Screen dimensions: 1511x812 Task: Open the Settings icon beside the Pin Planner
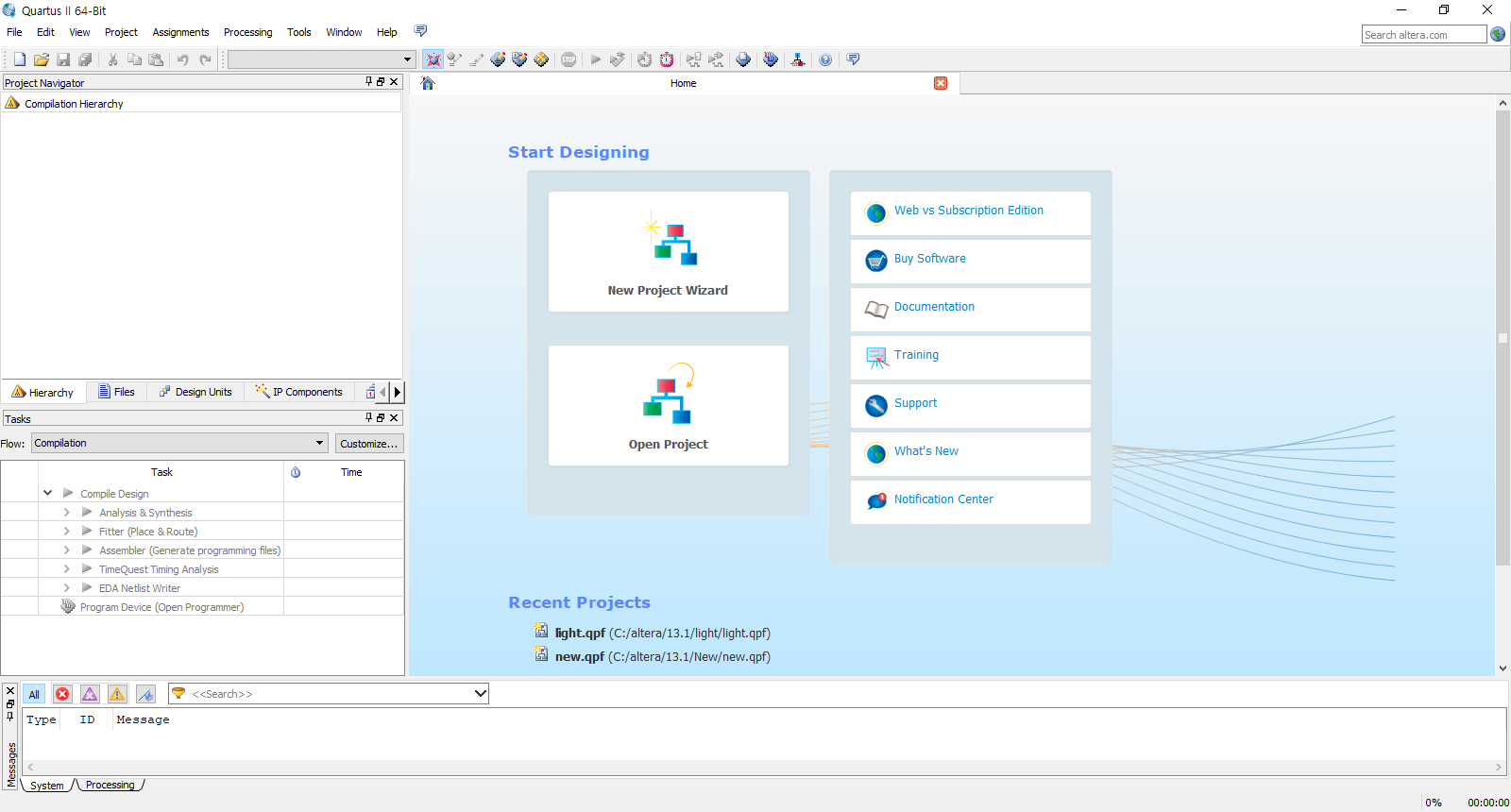click(x=454, y=59)
